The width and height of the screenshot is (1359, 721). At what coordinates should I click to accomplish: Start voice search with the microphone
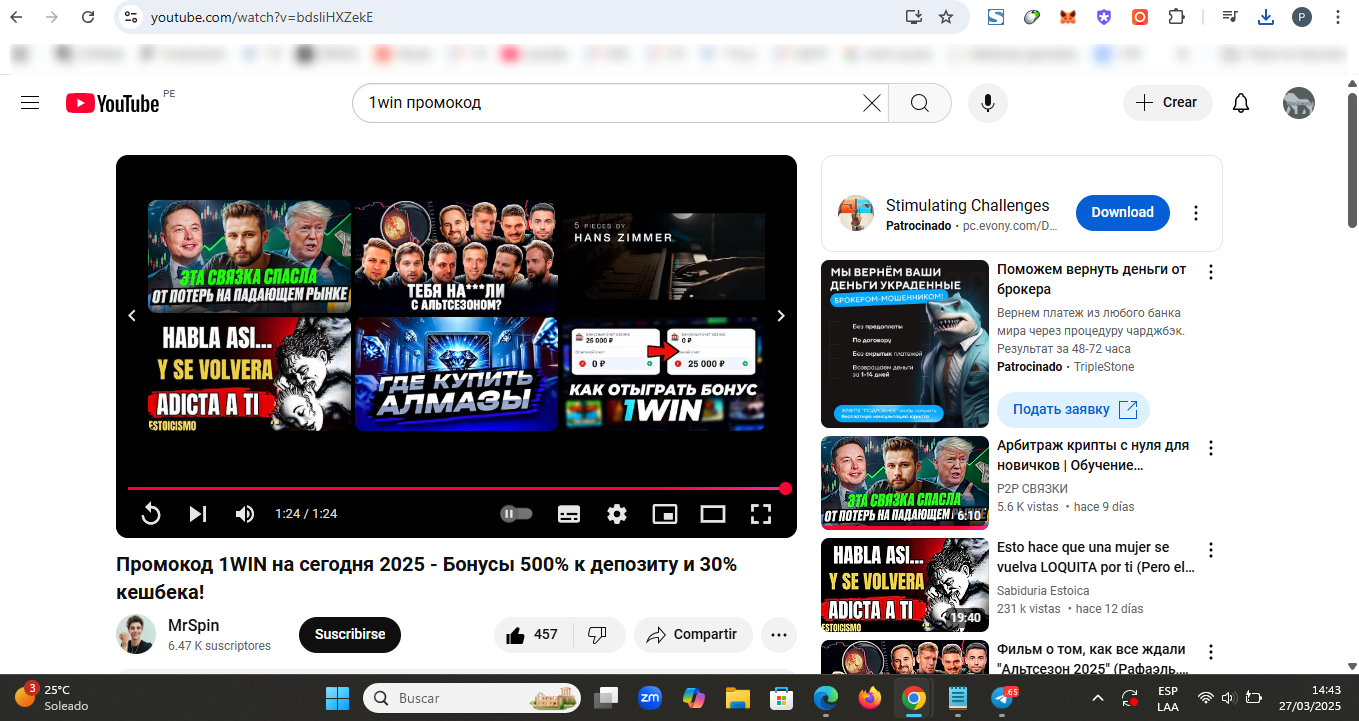[x=988, y=102]
